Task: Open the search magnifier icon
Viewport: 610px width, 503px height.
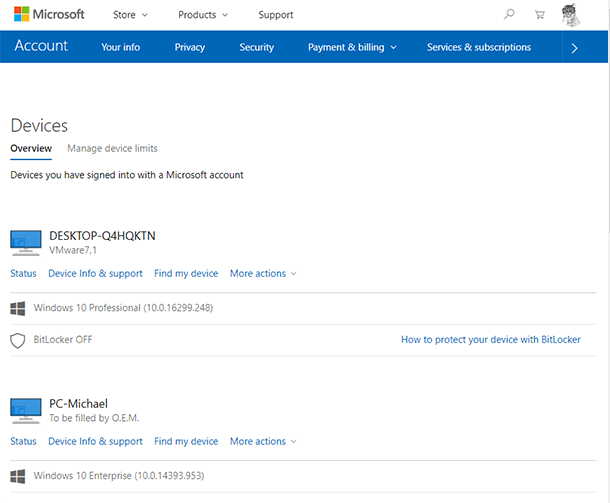Action: click(x=509, y=14)
